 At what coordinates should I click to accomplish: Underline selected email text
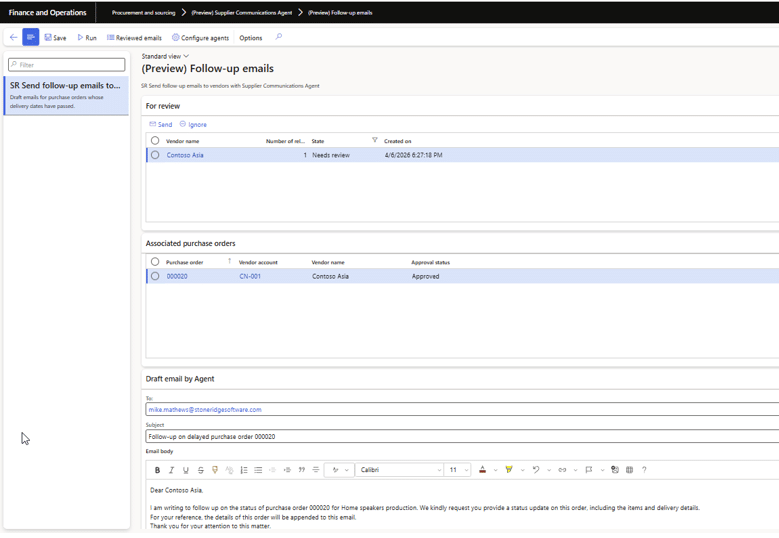coord(186,470)
